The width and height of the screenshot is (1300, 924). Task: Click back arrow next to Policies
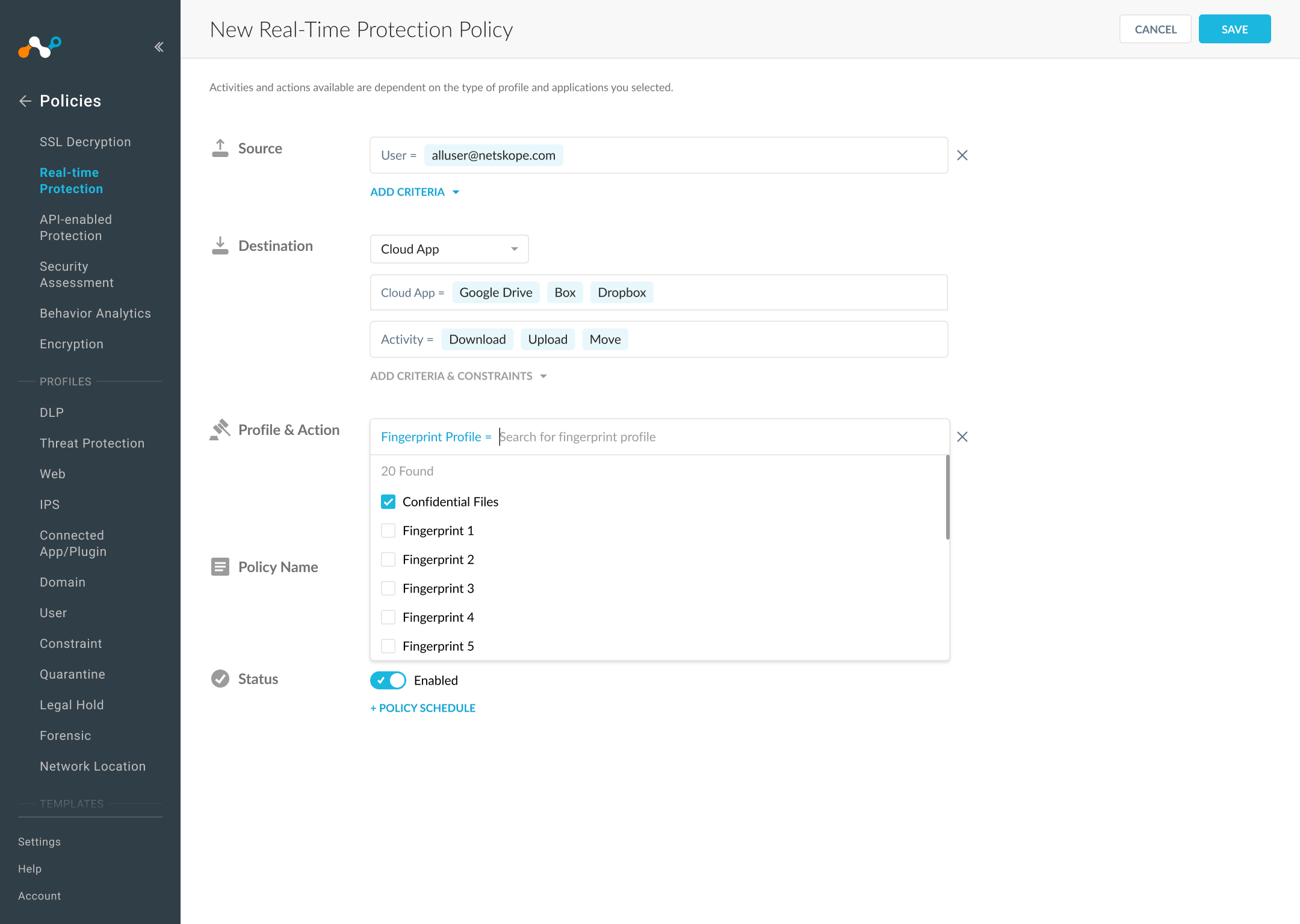pos(25,101)
